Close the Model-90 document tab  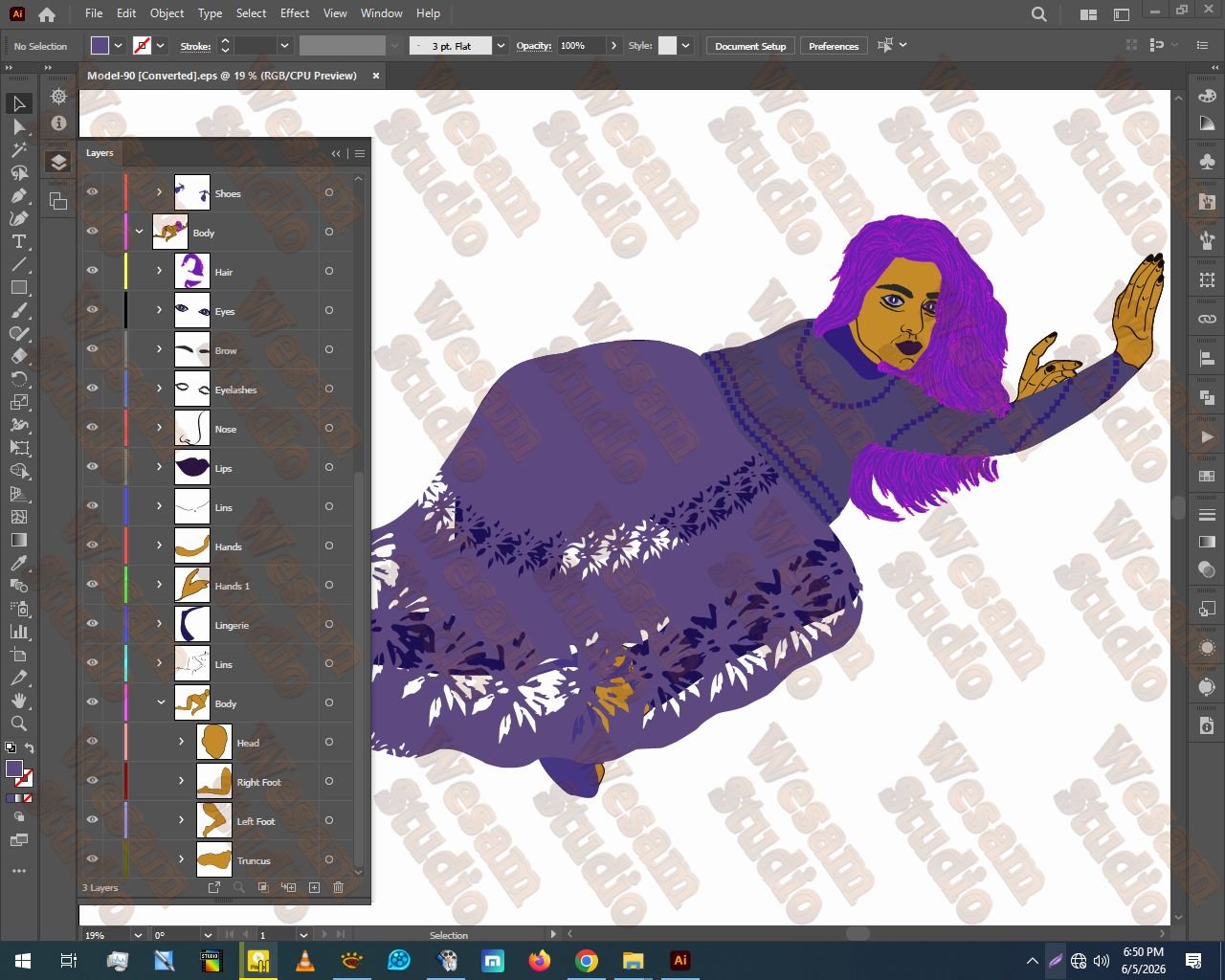coord(375,76)
